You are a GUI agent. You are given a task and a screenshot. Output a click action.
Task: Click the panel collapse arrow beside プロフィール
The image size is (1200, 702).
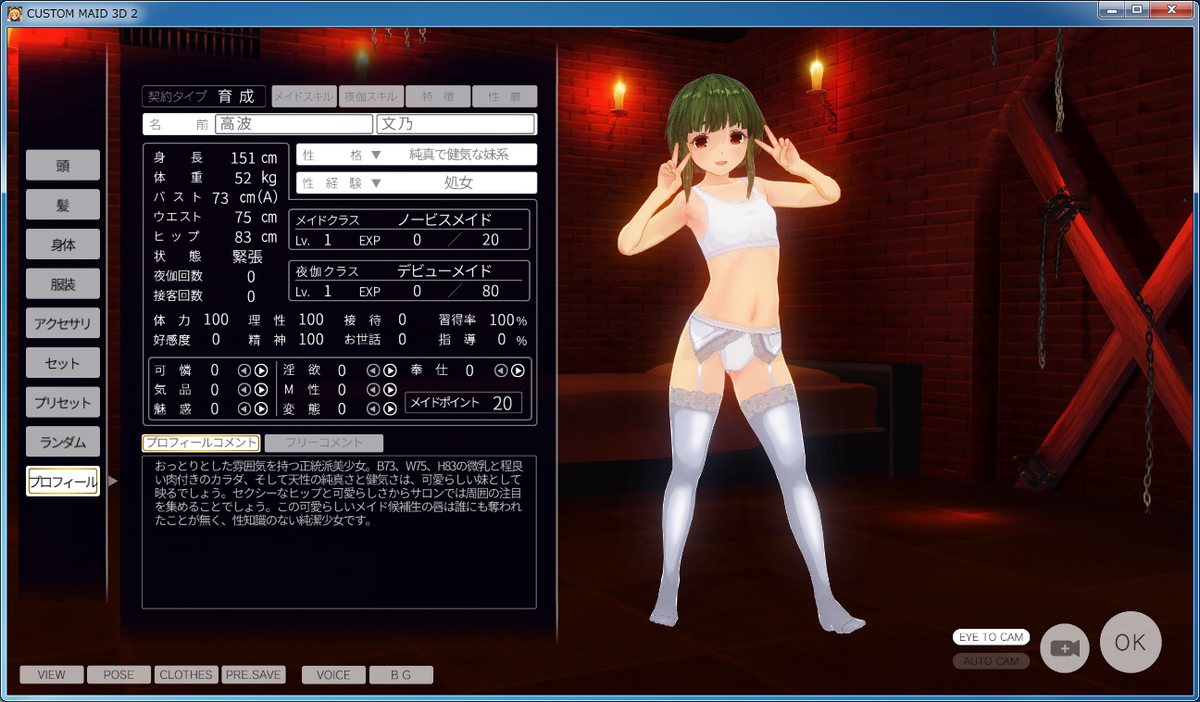pos(113,481)
